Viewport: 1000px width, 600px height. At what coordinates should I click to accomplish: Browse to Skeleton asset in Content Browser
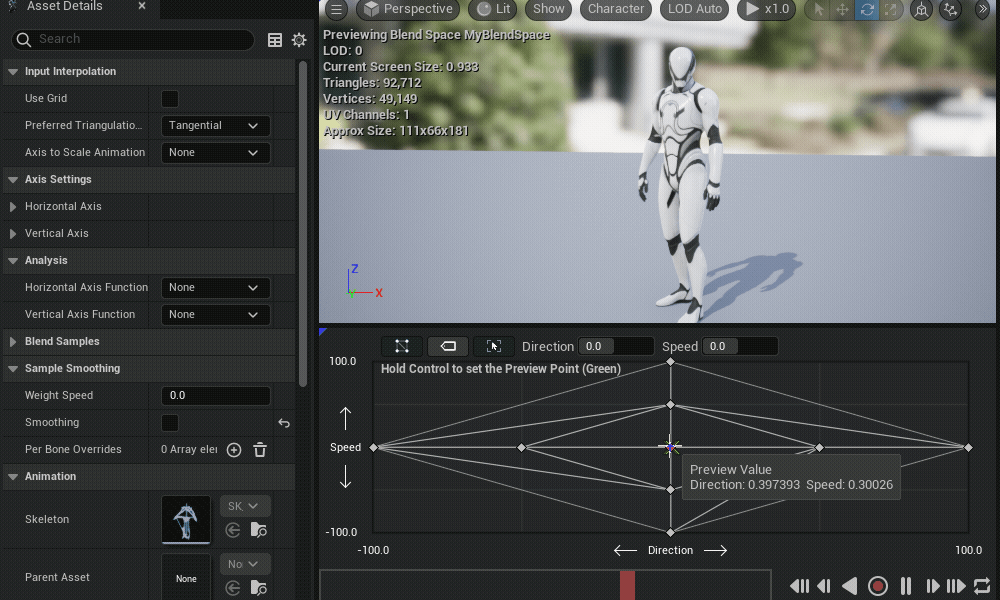click(x=258, y=530)
